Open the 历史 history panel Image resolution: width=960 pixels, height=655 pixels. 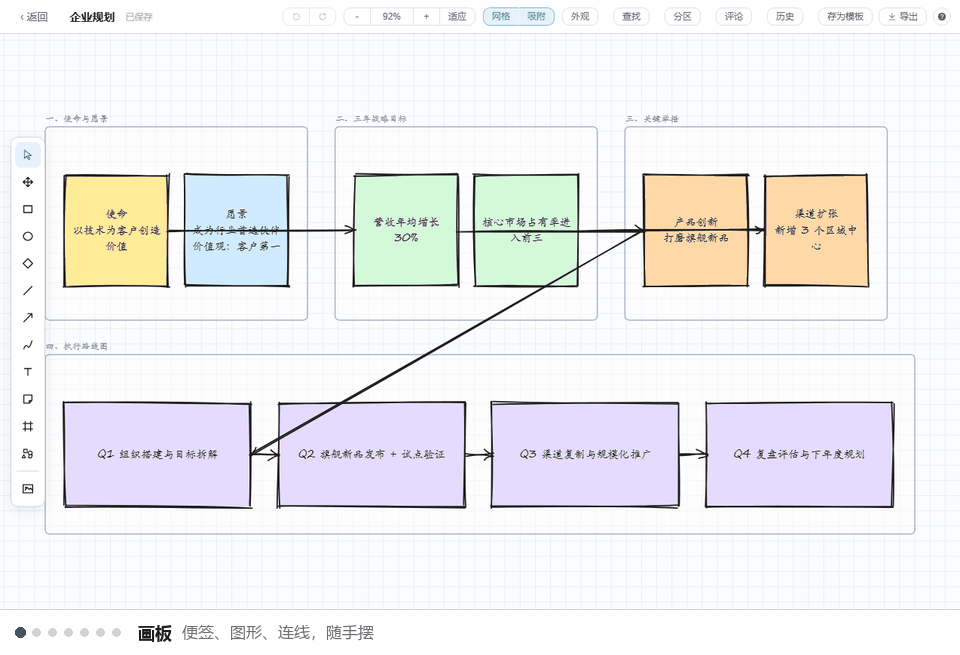[x=785, y=17]
